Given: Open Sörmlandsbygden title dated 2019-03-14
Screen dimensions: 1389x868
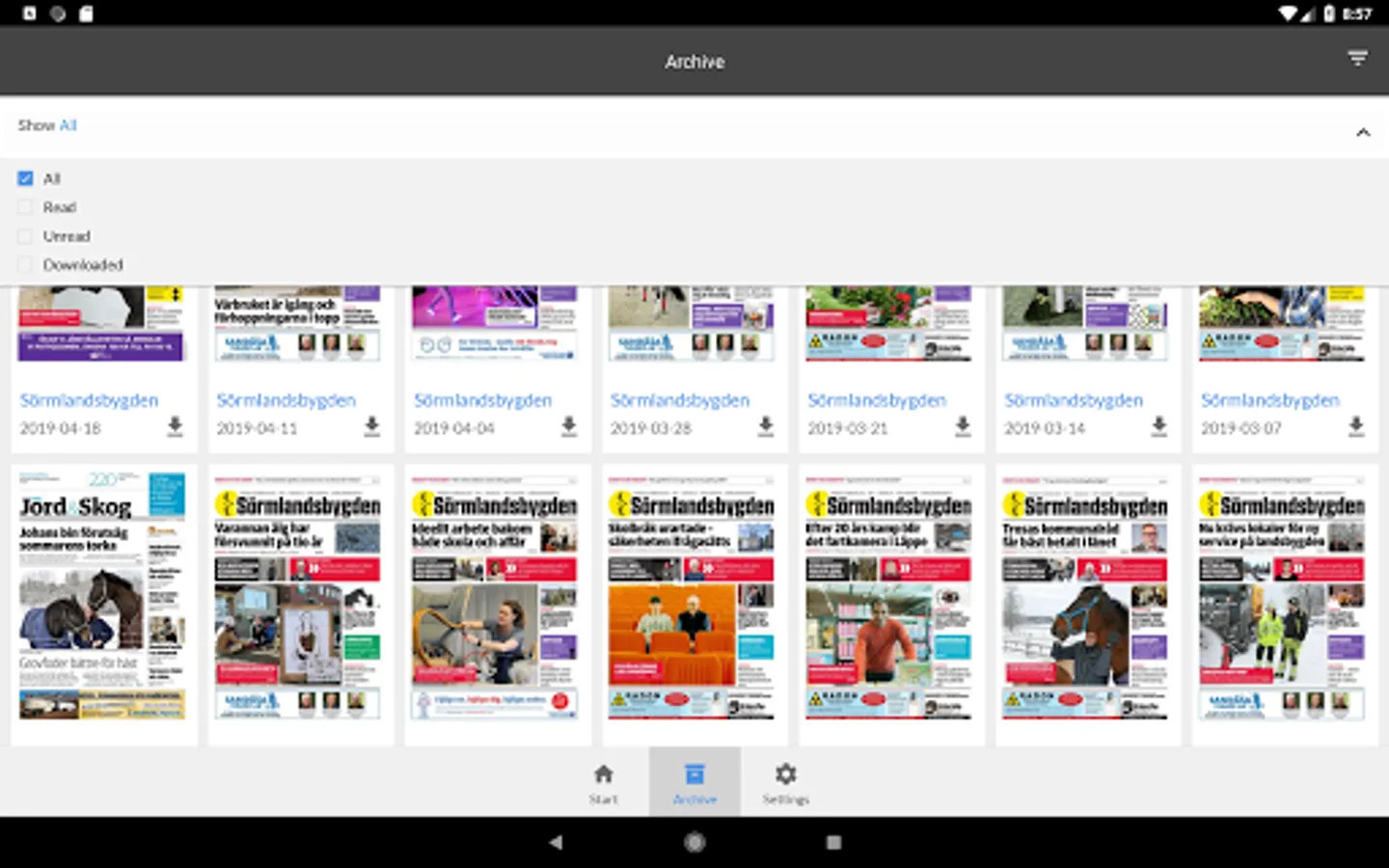Looking at the screenshot, I should tap(1074, 400).
